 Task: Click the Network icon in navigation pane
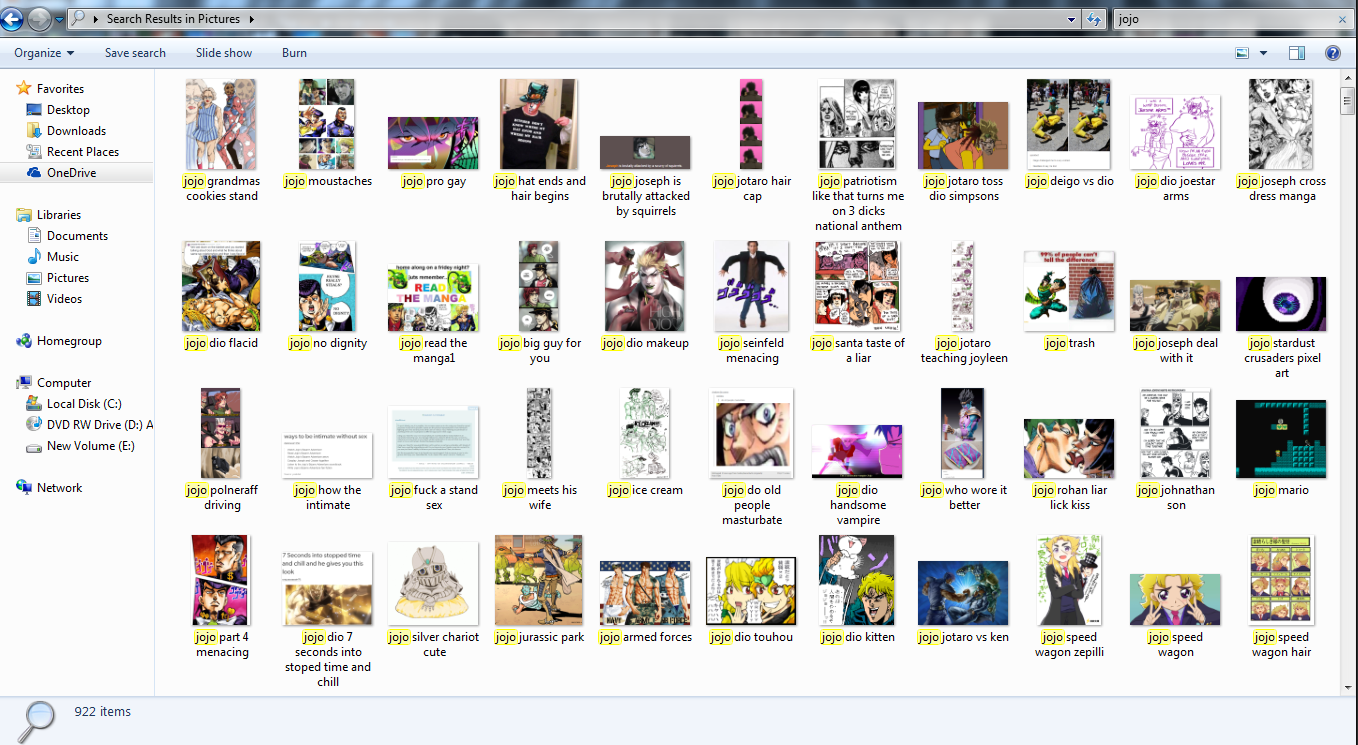(x=24, y=488)
